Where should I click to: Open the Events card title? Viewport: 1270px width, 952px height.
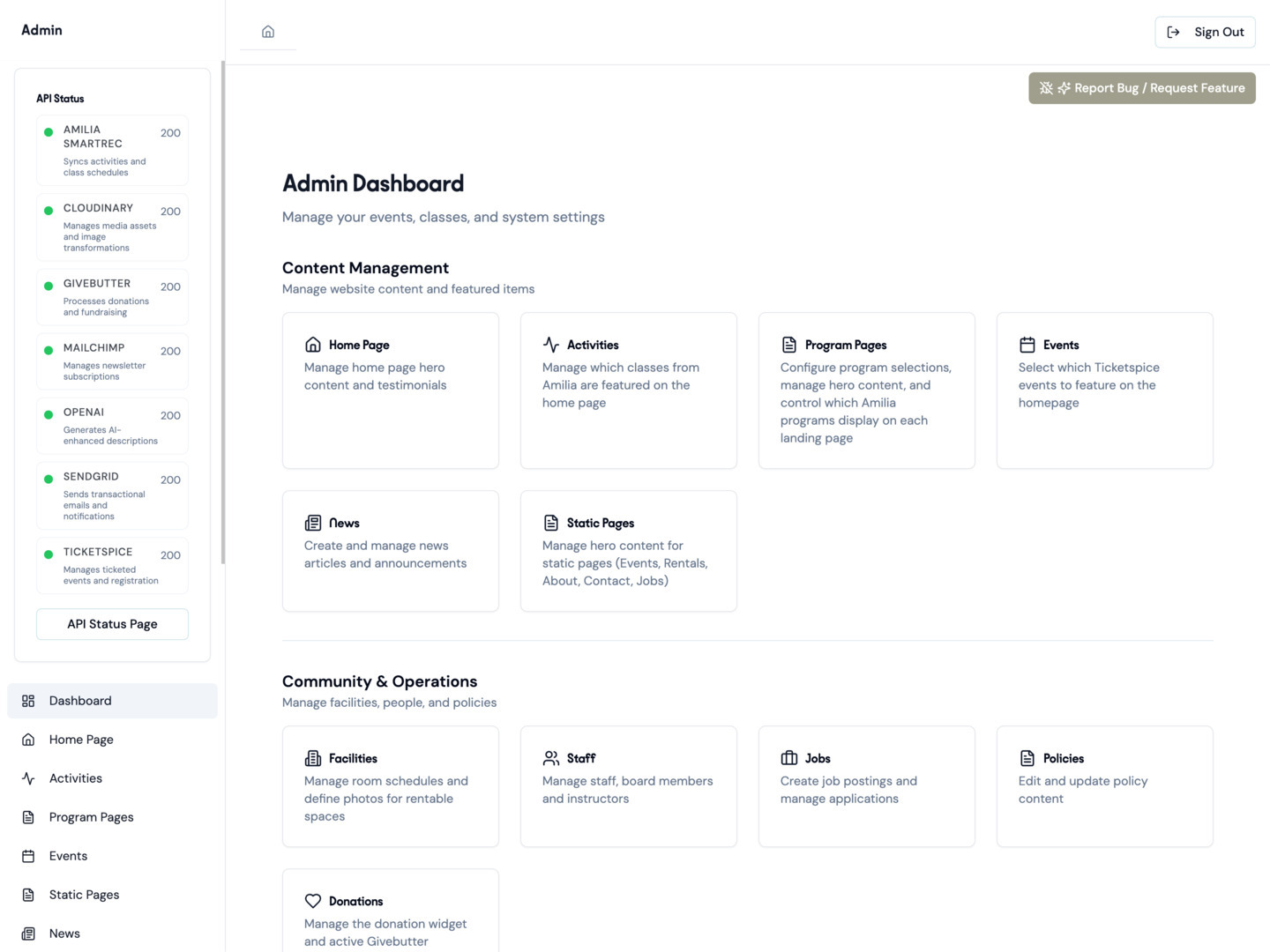[1061, 345]
